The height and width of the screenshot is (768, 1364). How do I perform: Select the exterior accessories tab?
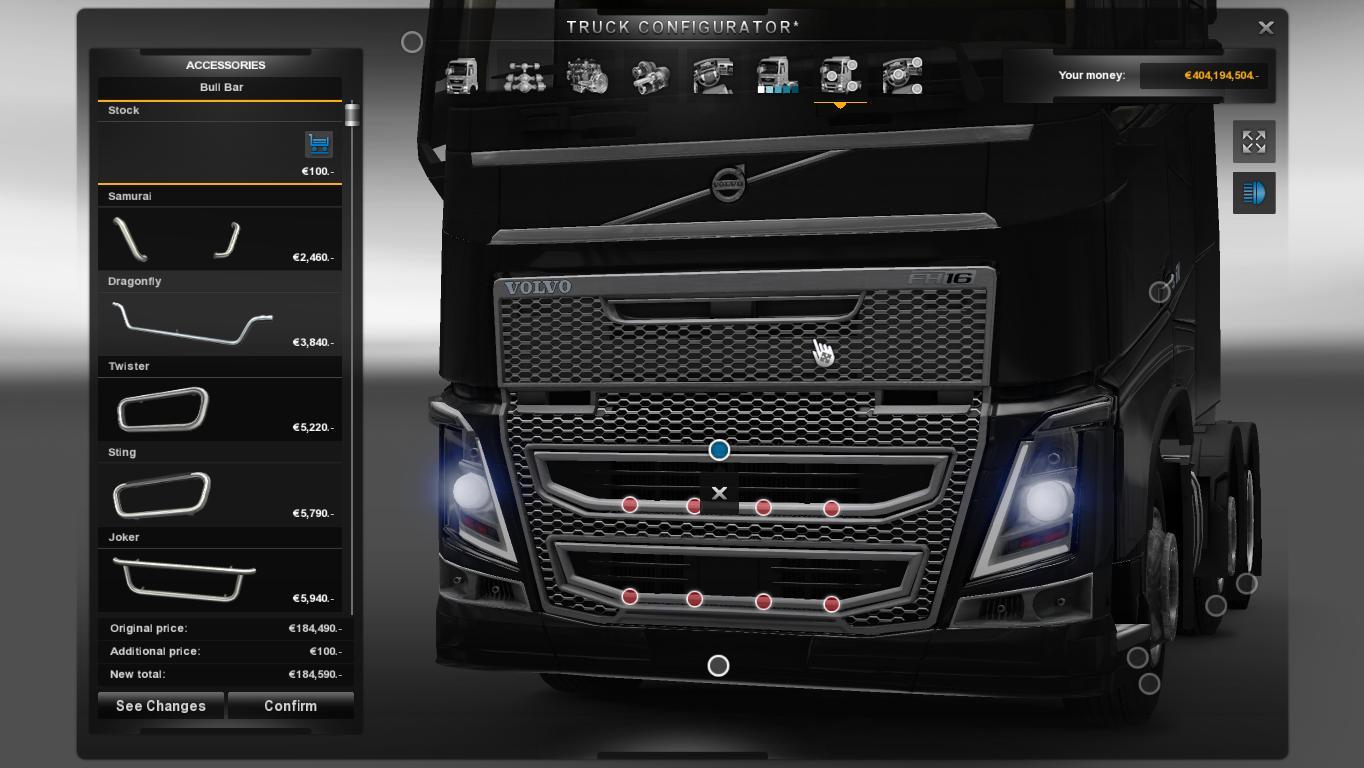pos(840,76)
